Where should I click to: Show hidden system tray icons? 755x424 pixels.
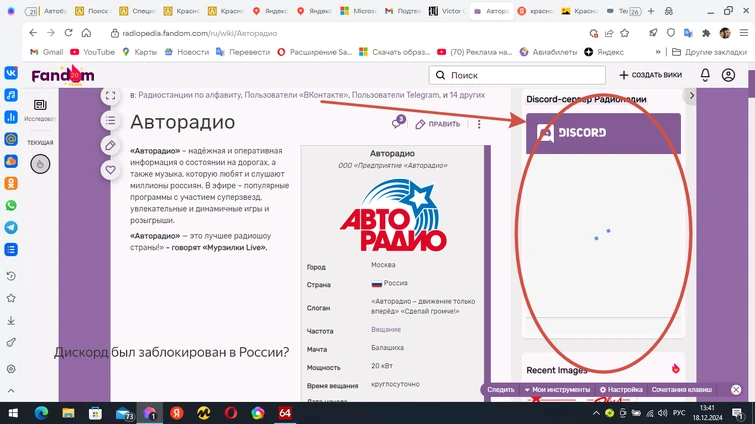[x=596, y=413]
